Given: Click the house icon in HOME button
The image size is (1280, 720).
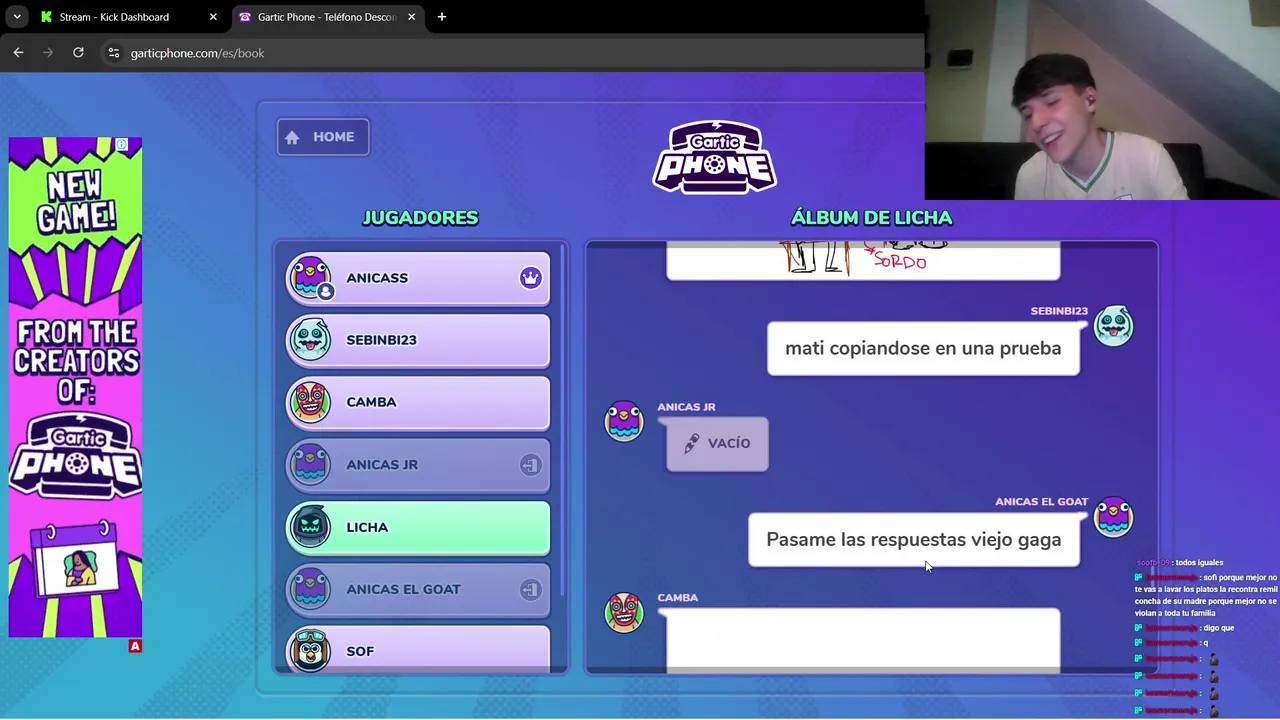Looking at the screenshot, I should click(x=292, y=138).
